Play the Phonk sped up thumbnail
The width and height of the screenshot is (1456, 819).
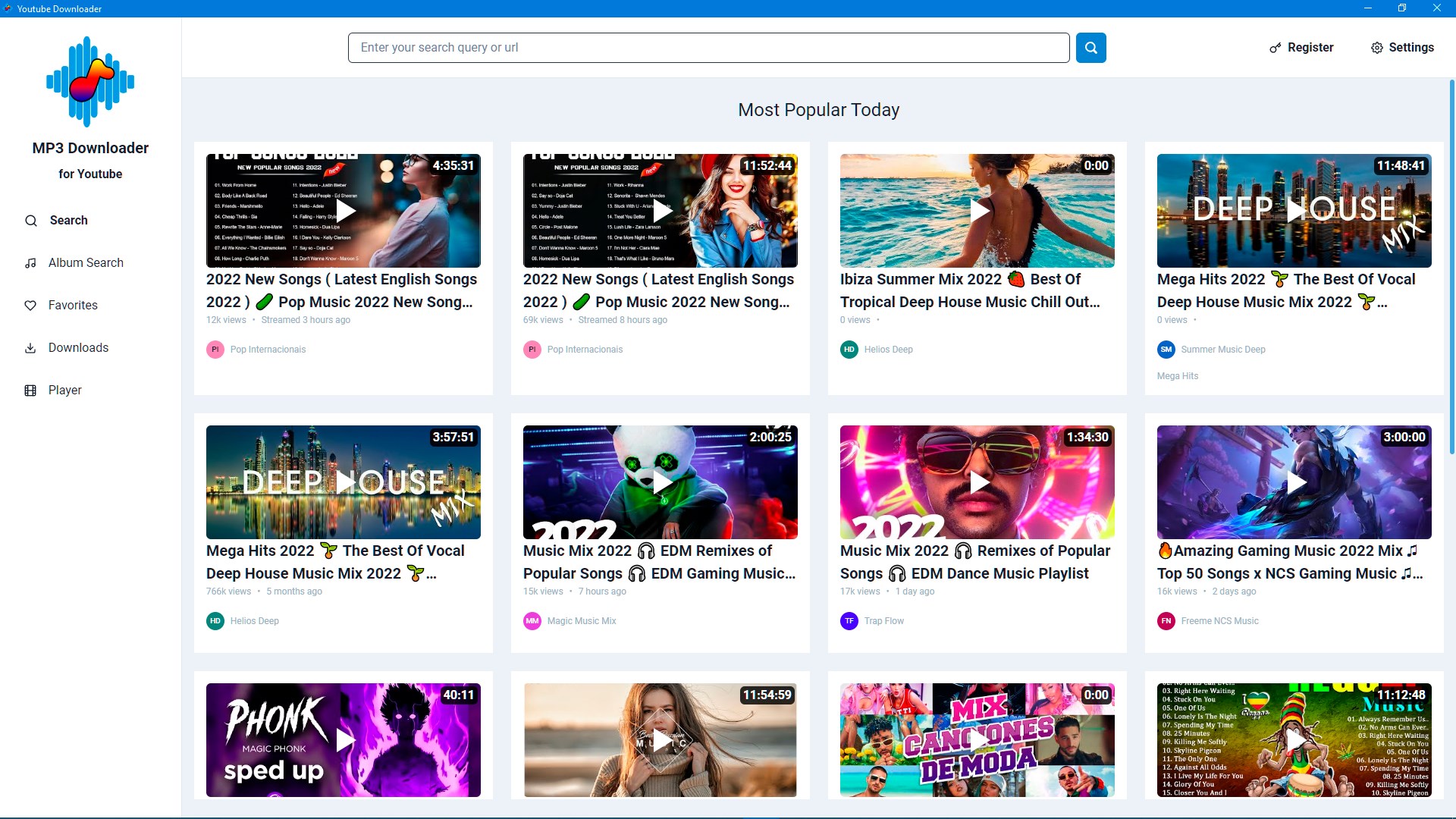[x=344, y=739]
